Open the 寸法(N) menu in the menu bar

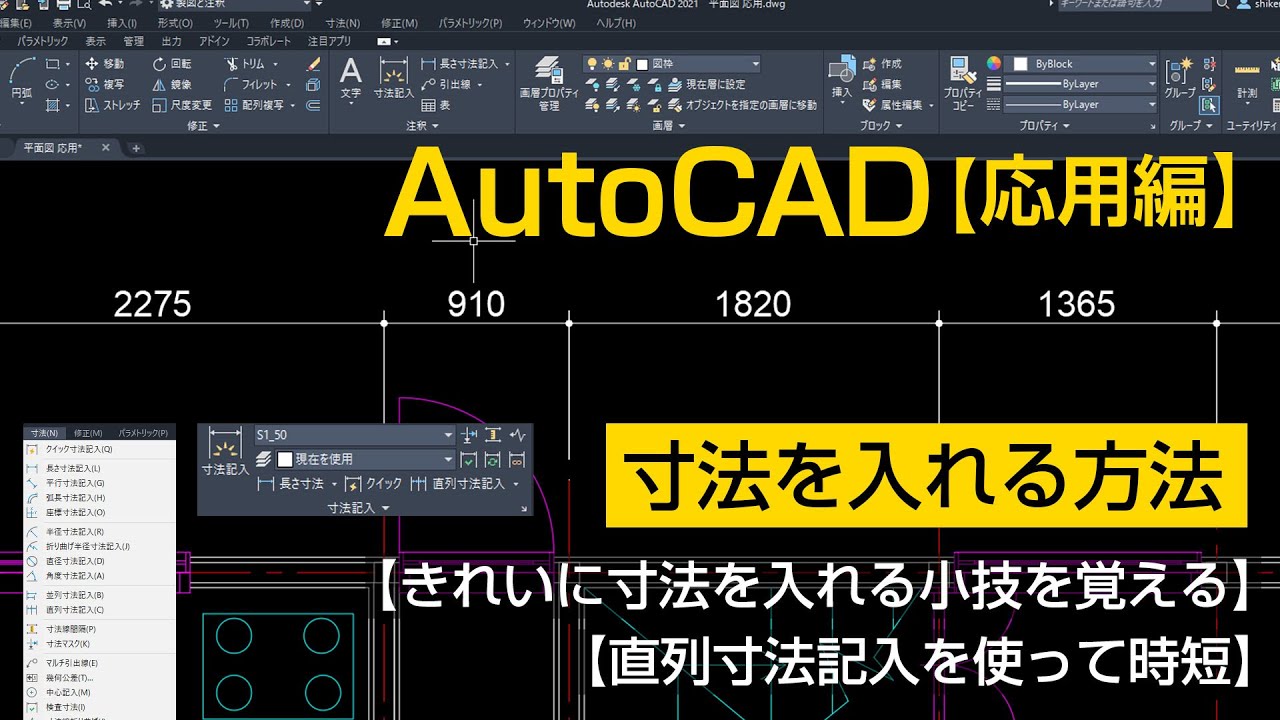[x=342, y=23]
